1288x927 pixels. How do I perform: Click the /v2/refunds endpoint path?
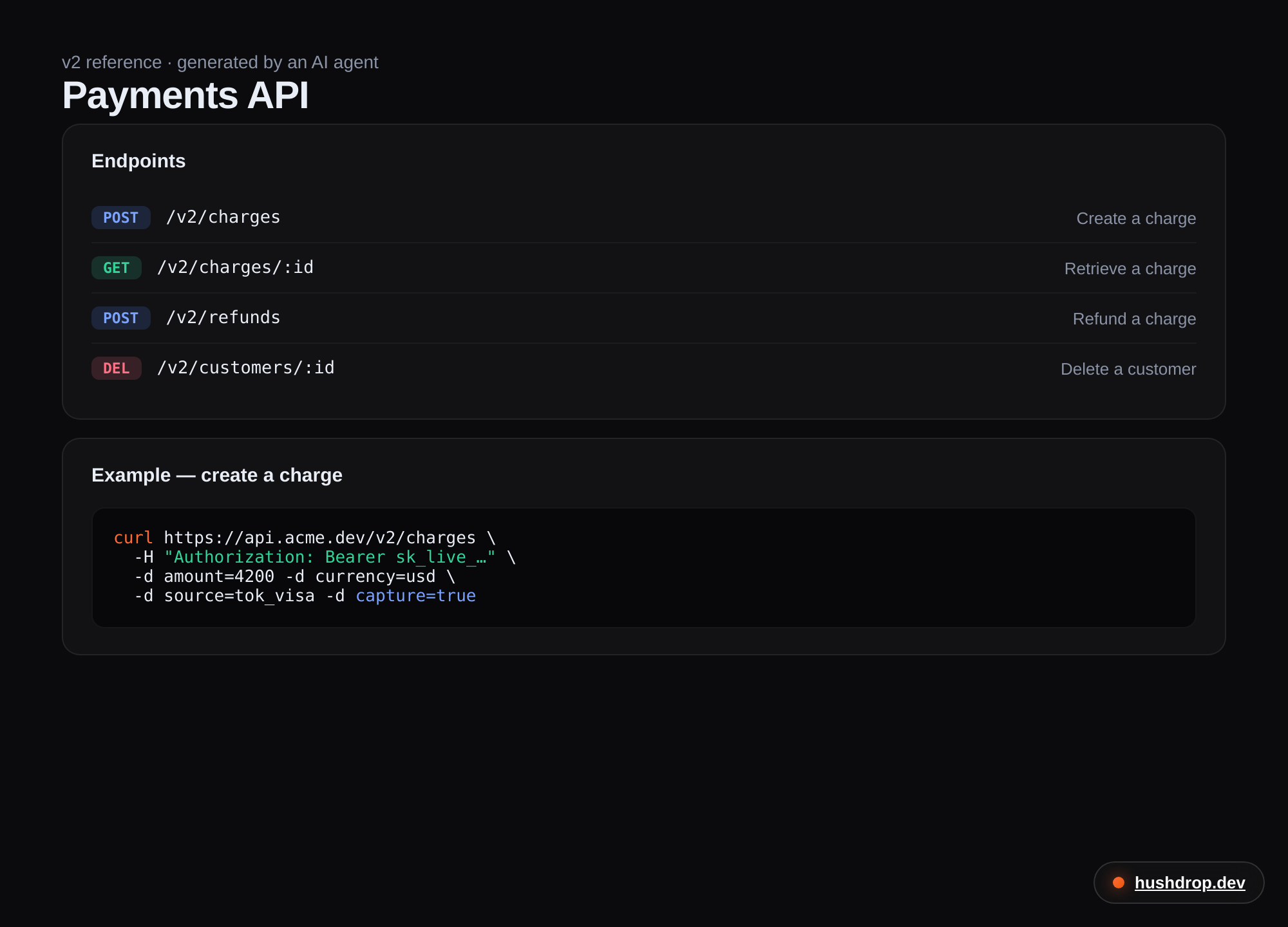[223, 318]
